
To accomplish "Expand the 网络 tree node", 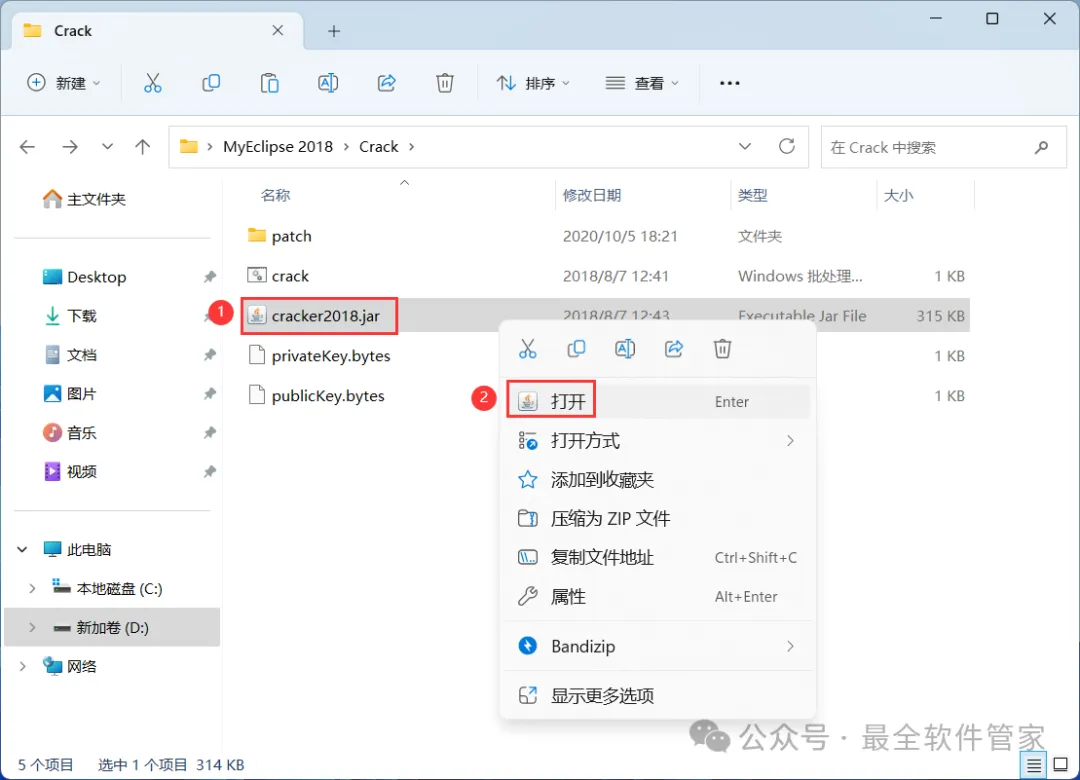I will [x=22, y=666].
